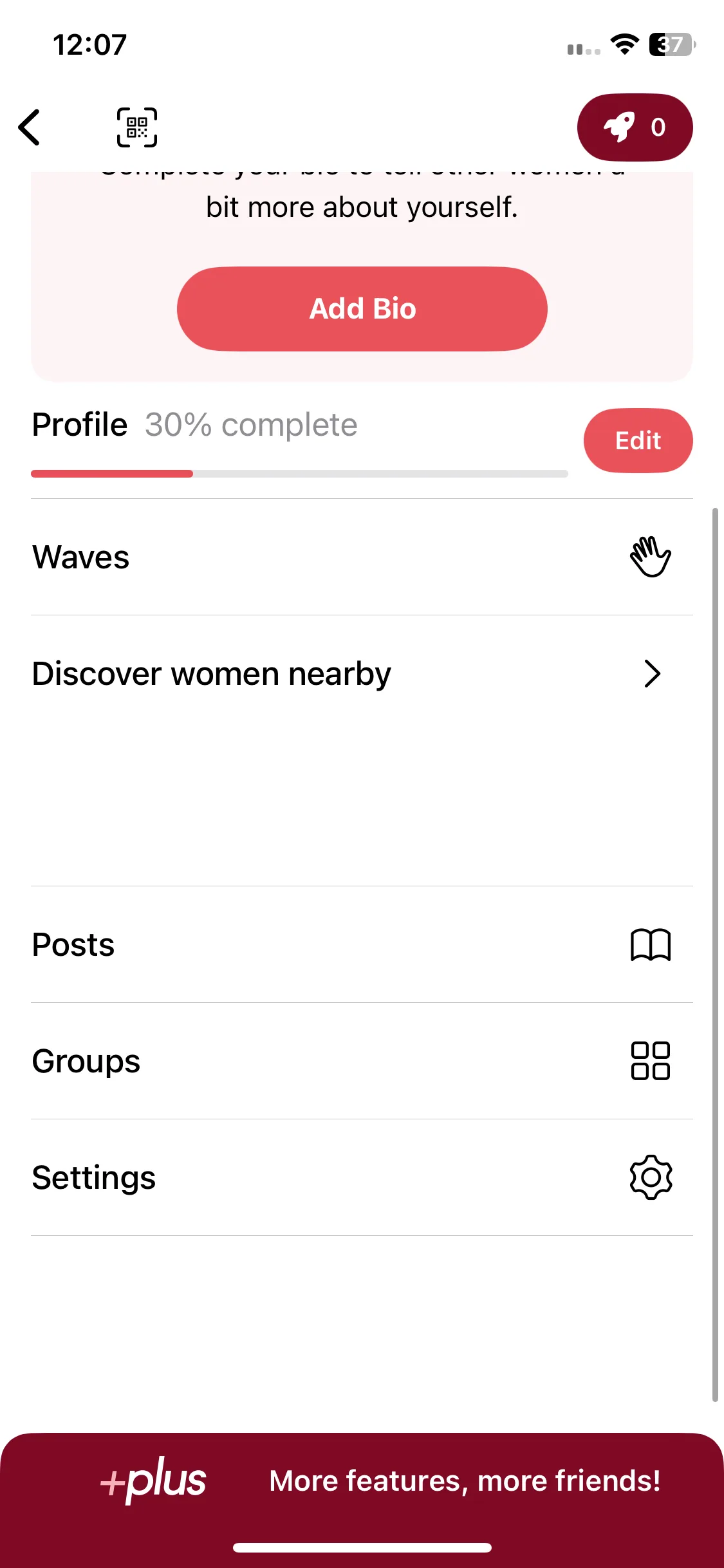Viewport: 724px width, 1568px height.
Task: Open the Settings list item
Action: (362, 1177)
